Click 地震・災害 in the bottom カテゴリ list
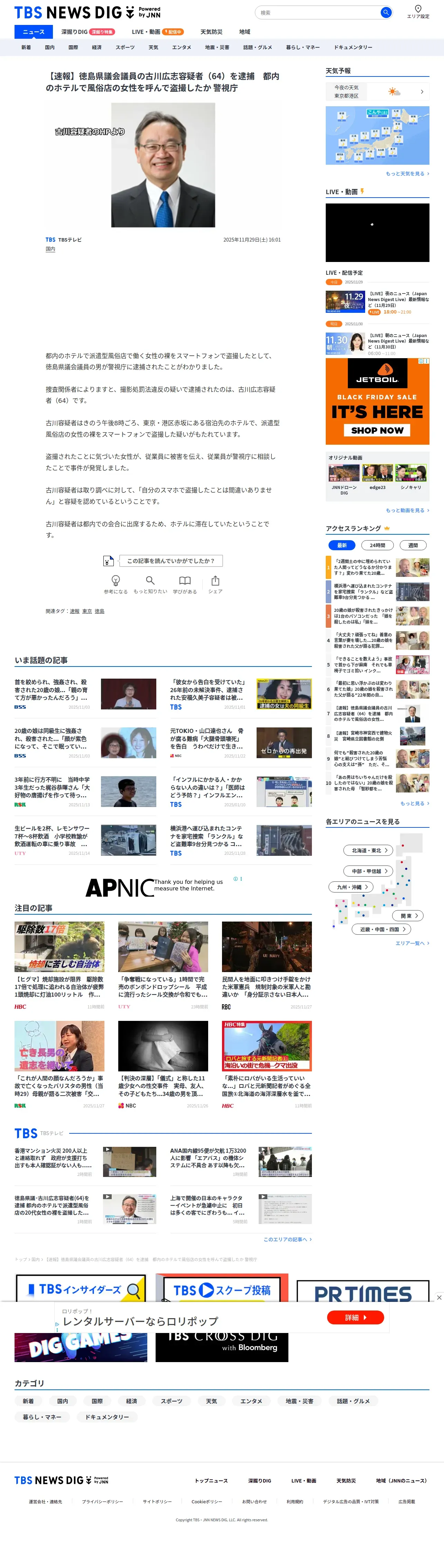This screenshot has width=444, height=1568. point(299,1401)
